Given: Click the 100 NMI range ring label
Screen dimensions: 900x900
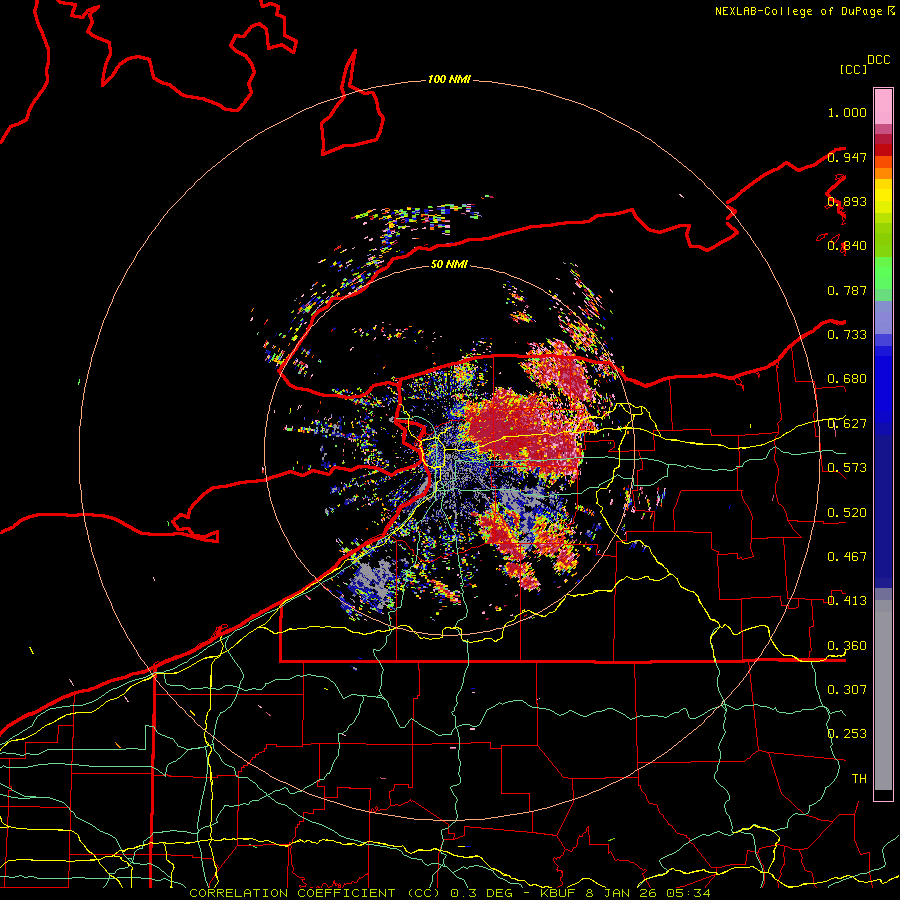Looking at the screenshot, I should pos(449,79).
